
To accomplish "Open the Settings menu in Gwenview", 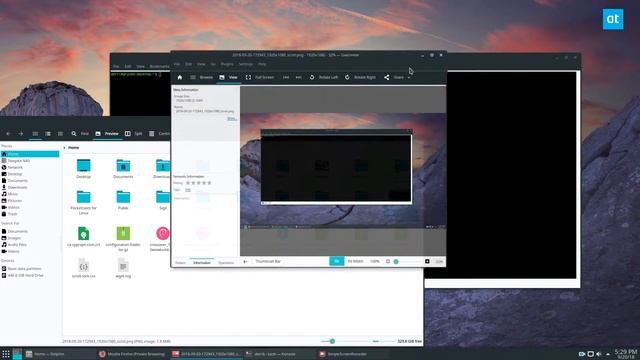I will coord(246,64).
